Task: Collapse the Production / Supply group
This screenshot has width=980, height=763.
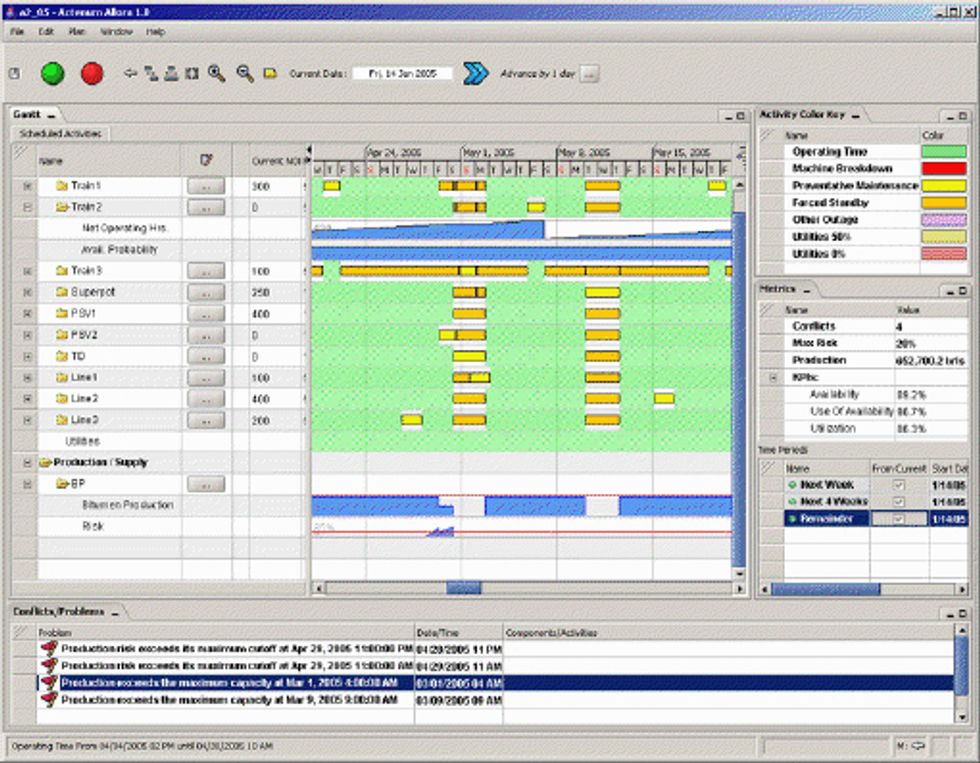Action: (27, 462)
